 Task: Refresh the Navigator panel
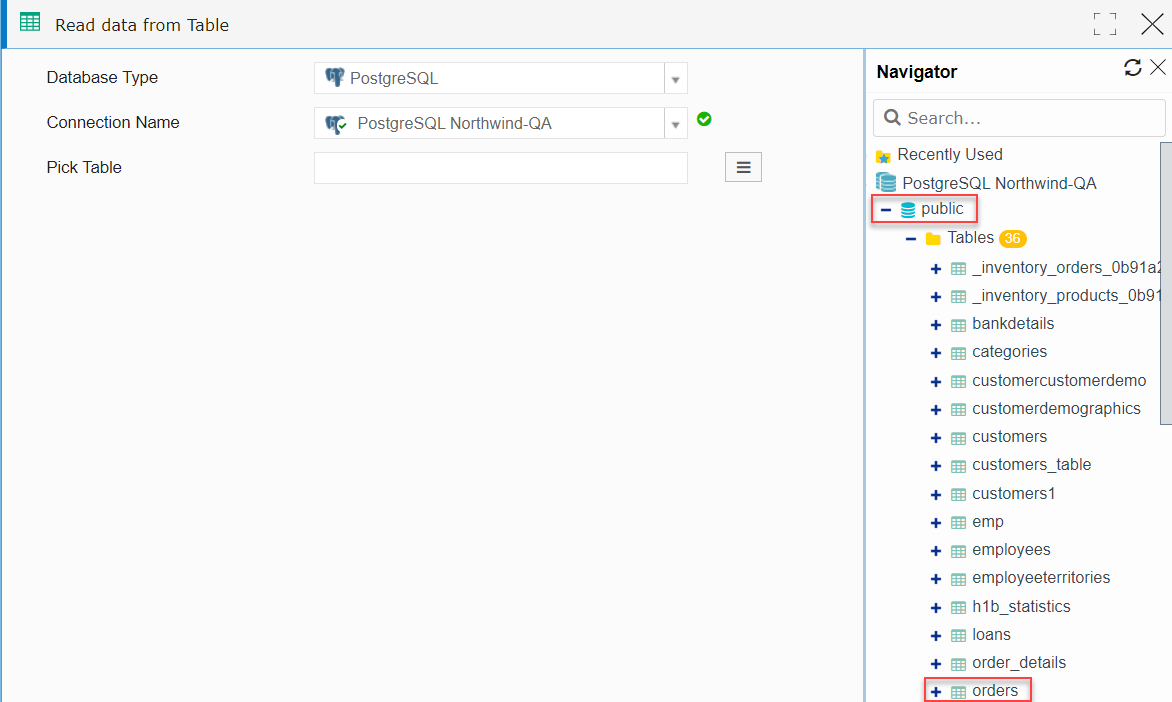(1132, 68)
